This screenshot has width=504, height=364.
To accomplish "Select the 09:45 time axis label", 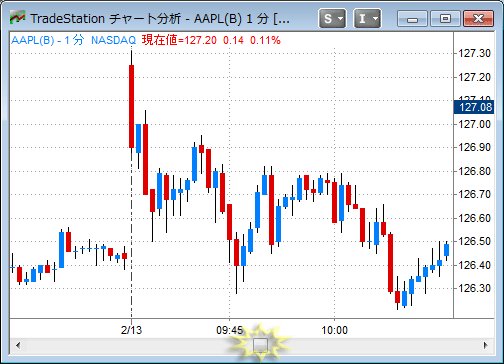I will 229,330.
